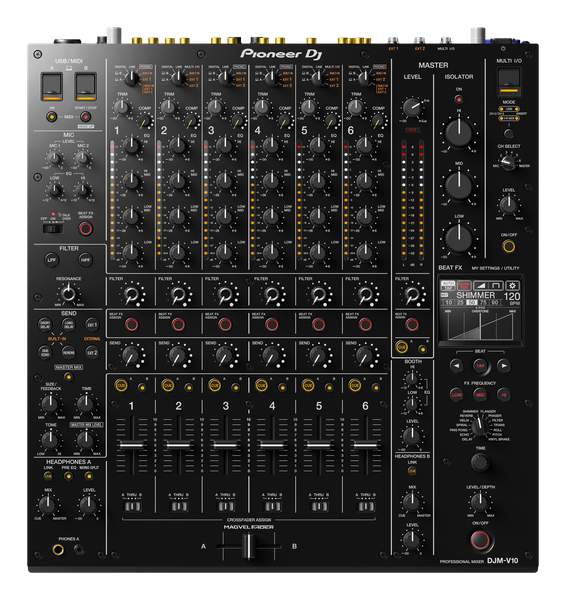Click the beat left arrow button
Screen dimensions: 566x600
click(456, 365)
